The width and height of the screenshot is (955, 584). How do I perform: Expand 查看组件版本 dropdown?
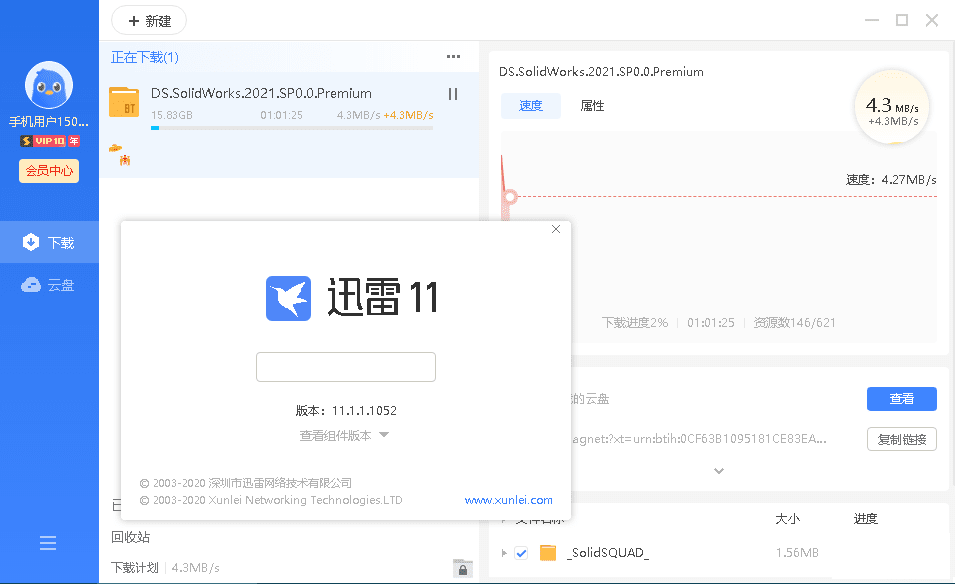(344, 435)
